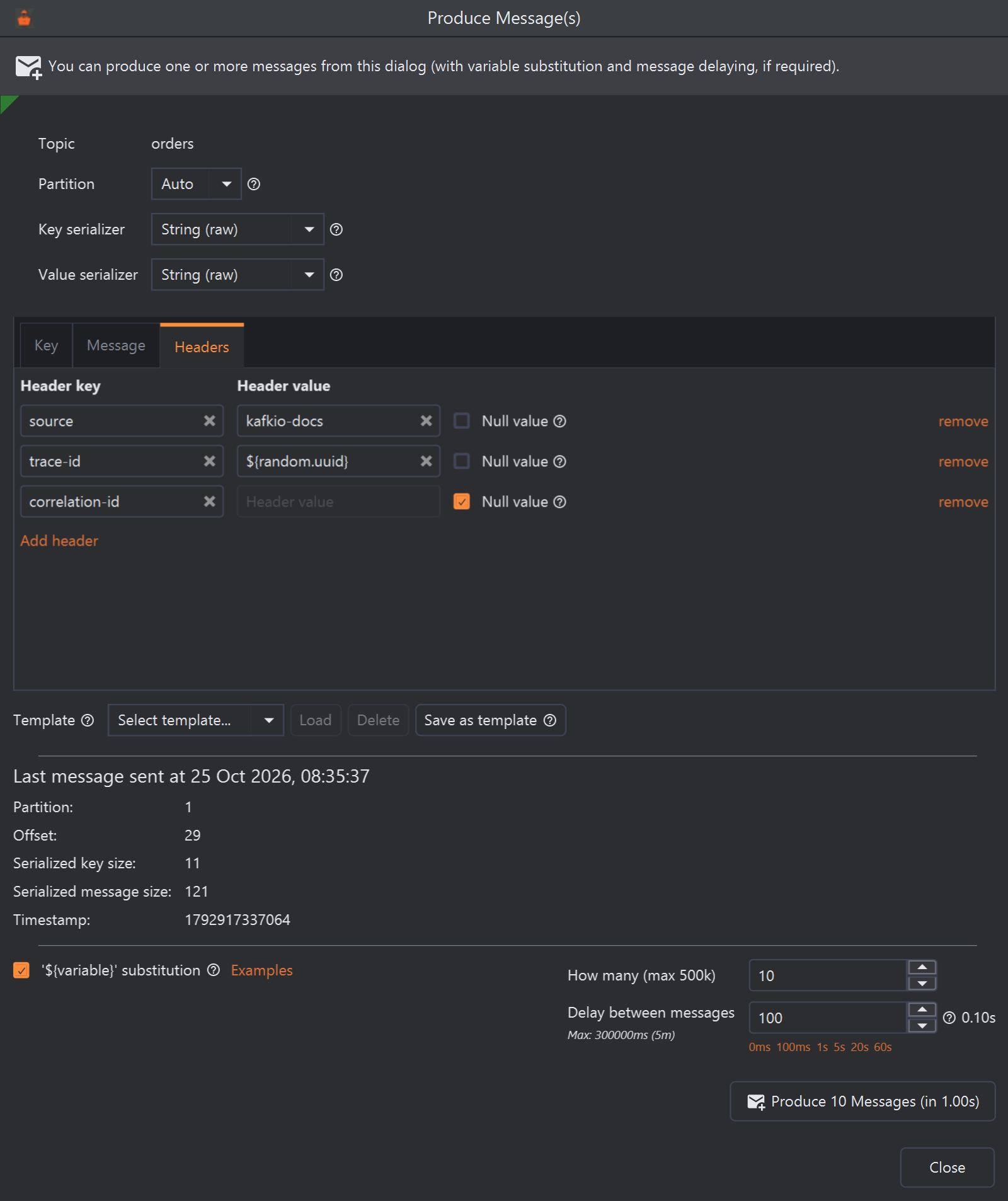Click the Key serializer help icon
This screenshot has width=1008, height=1201.
[336, 229]
